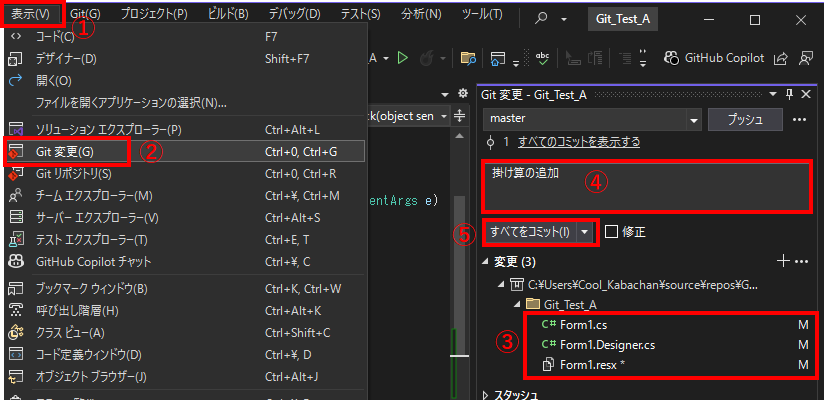Open Git 変更 window options dropdown arrow
824x400 pixels.
(772, 94)
